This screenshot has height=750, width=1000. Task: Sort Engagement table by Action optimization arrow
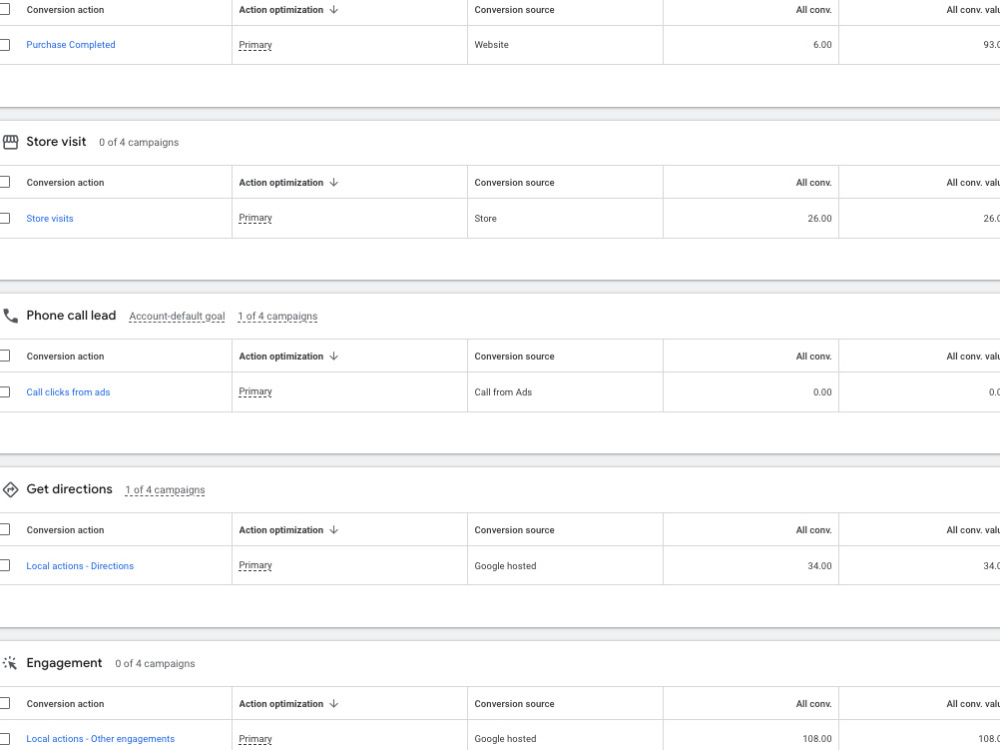pos(334,703)
